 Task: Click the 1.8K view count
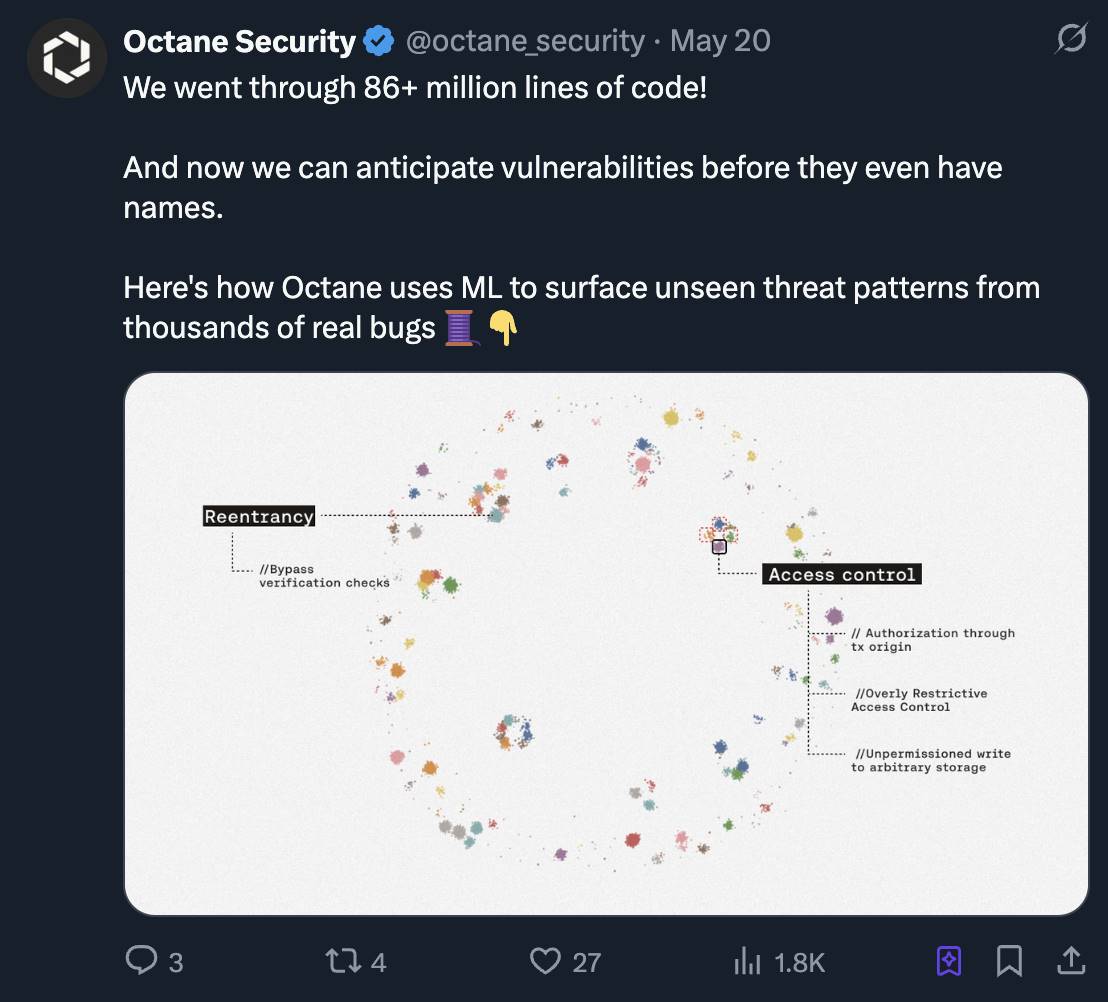[x=799, y=962]
